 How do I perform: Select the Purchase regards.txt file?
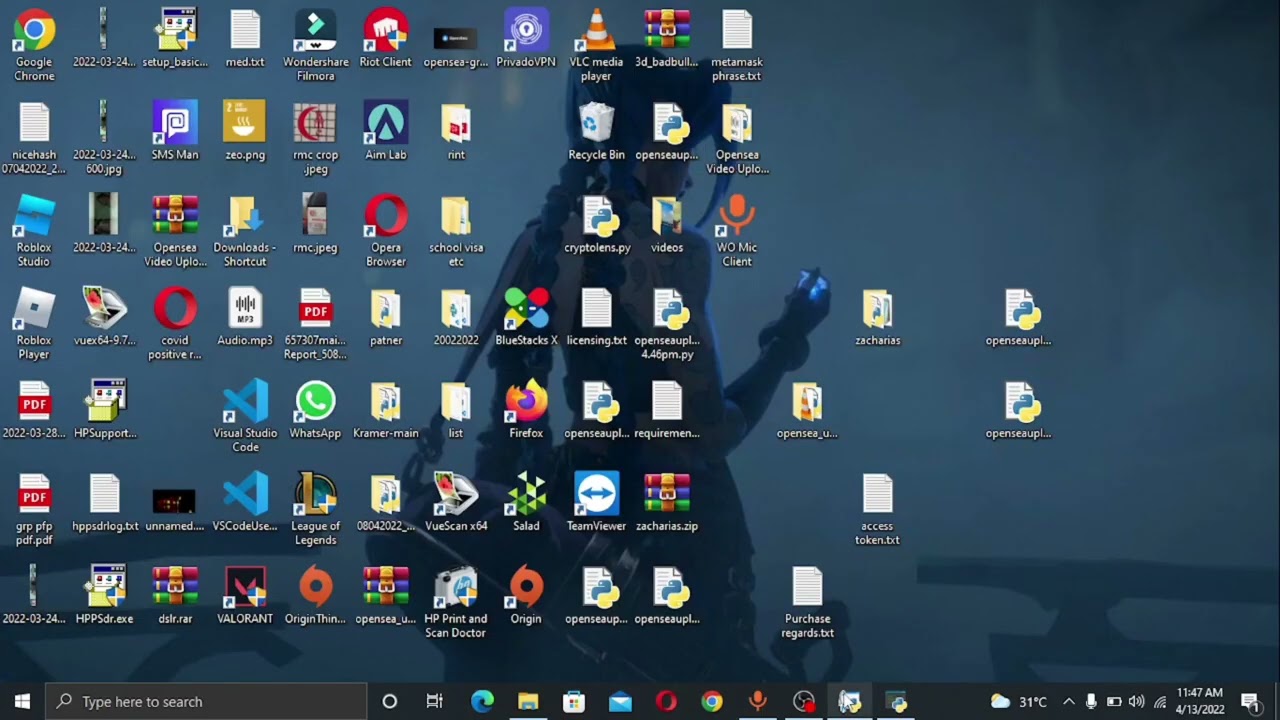(807, 602)
